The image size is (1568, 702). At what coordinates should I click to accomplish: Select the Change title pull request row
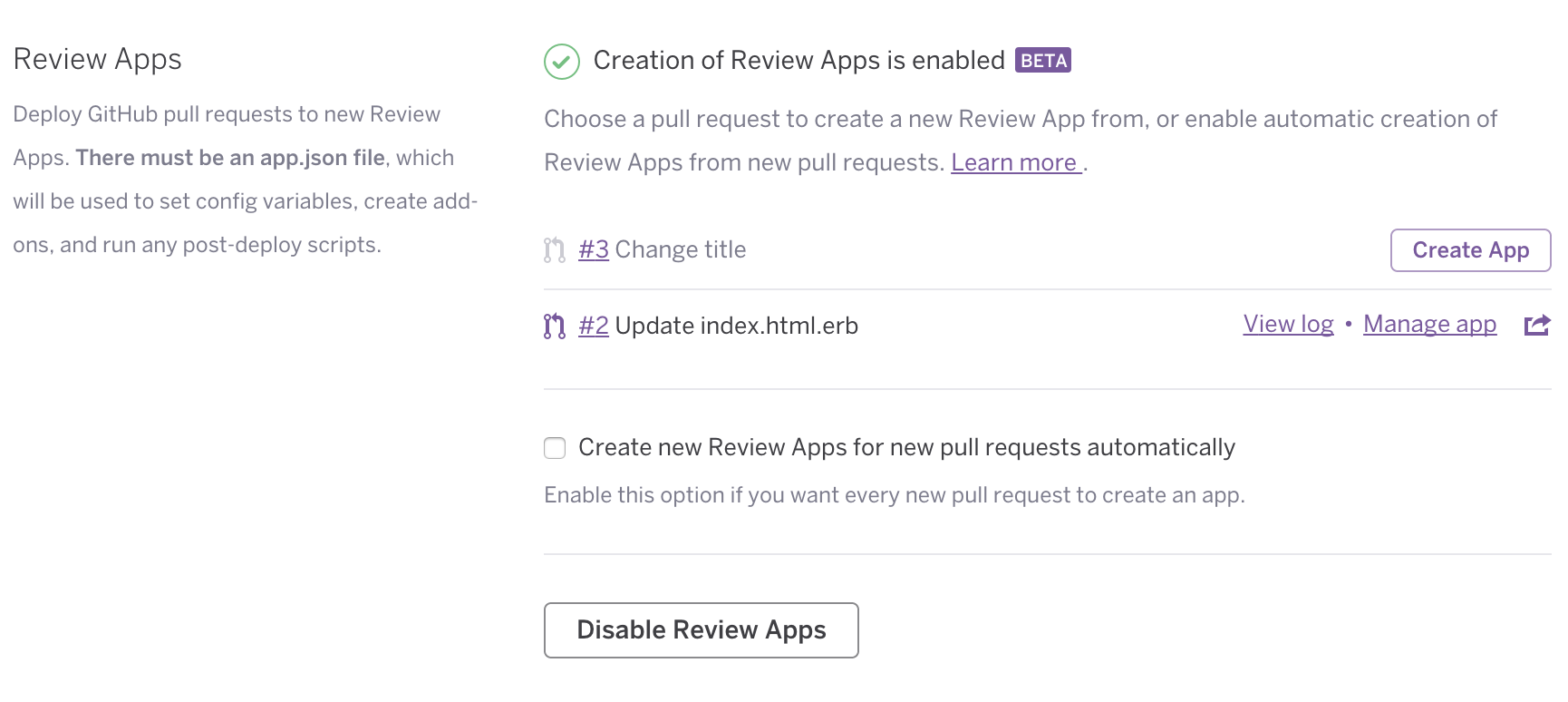click(680, 249)
